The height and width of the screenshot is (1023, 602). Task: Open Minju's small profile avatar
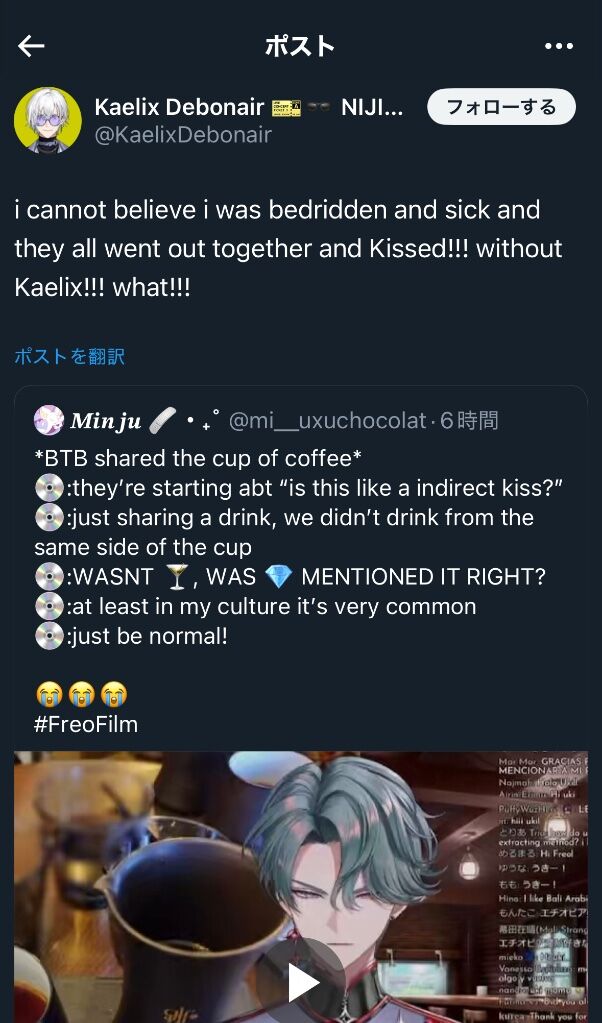click(x=49, y=421)
